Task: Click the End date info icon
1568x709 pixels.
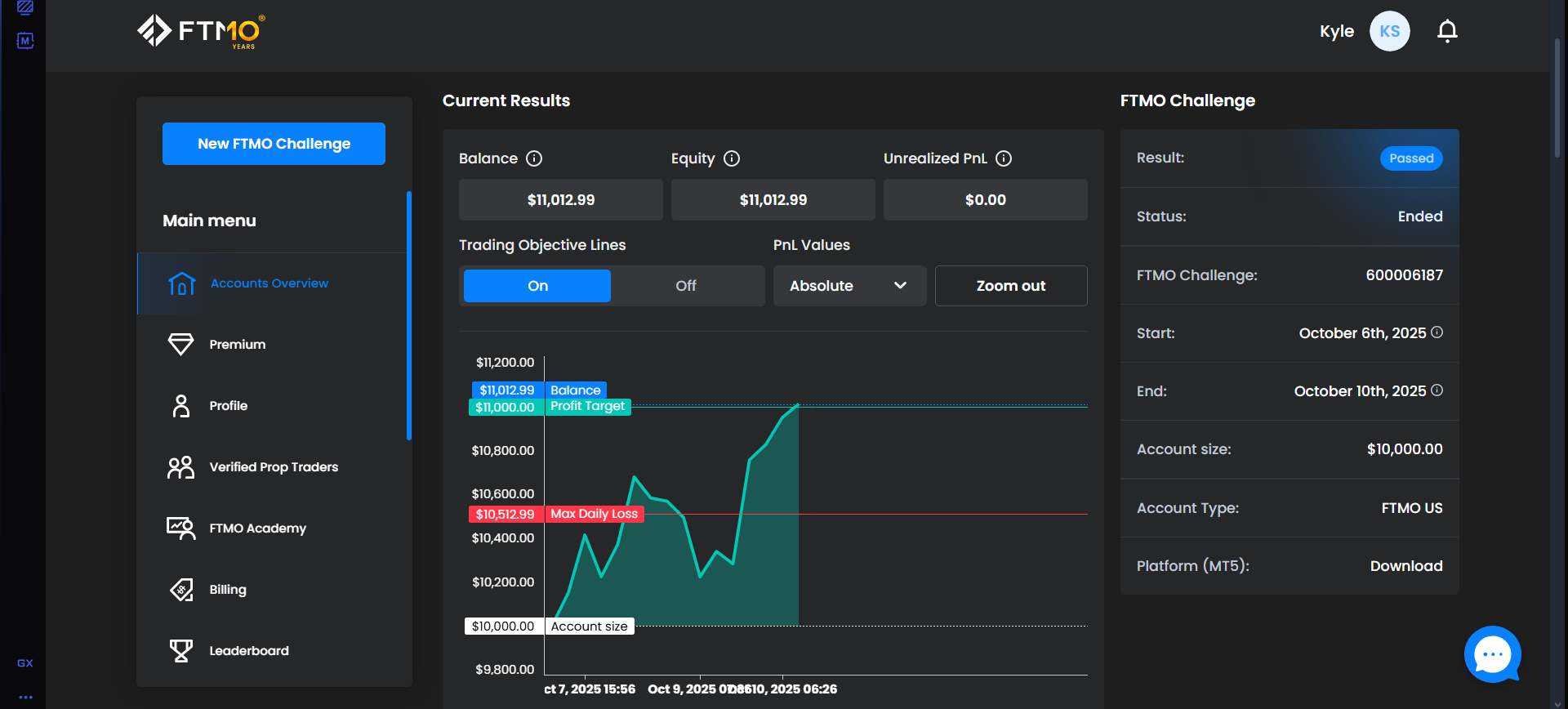Action: 1437,390
